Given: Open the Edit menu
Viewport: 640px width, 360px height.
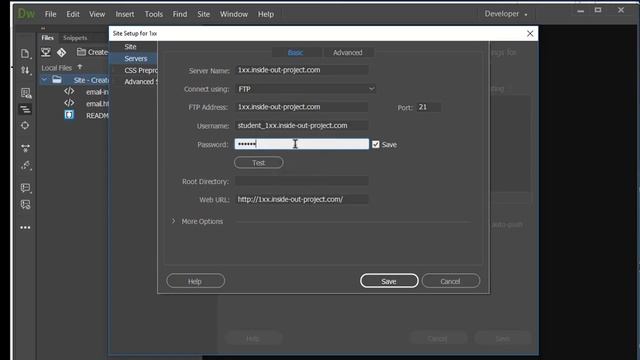Looking at the screenshot, I should pyautogui.click(x=73, y=14).
